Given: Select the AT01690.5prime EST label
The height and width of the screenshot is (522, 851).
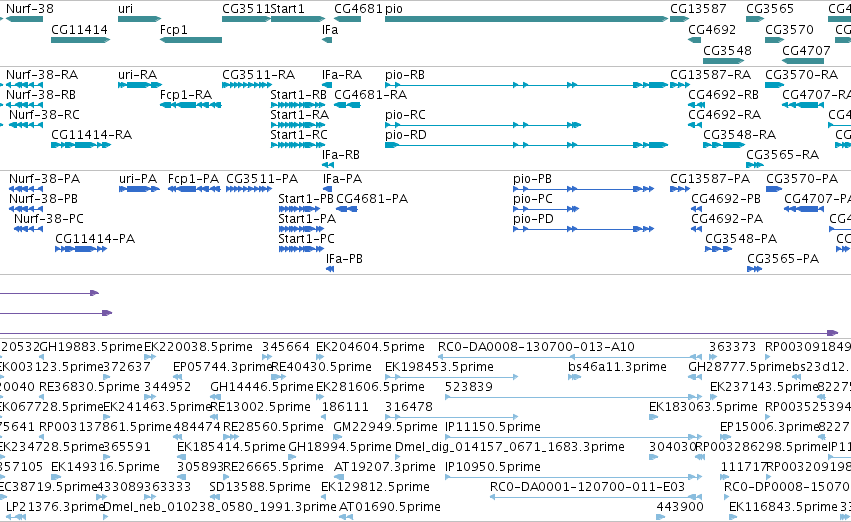Looking at the screenshot, I should tap(390, 507).
